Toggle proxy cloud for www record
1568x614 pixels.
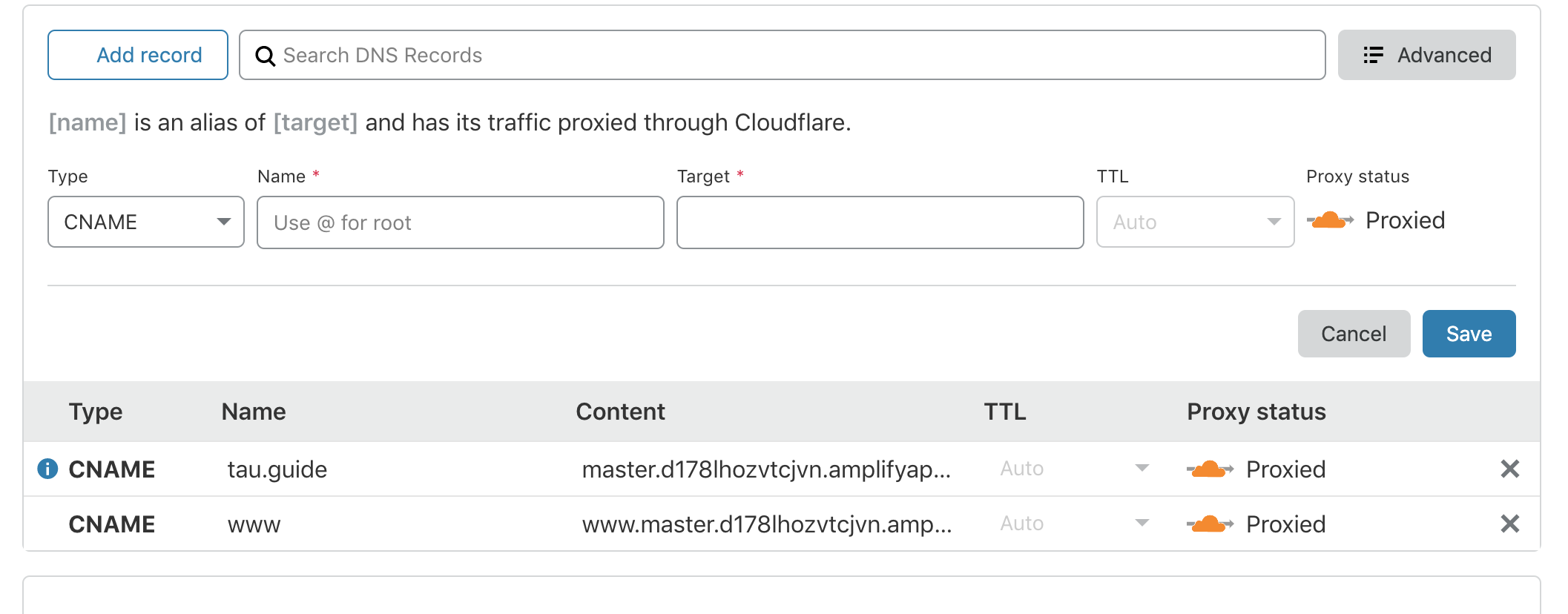click(x=1210, y=524)
